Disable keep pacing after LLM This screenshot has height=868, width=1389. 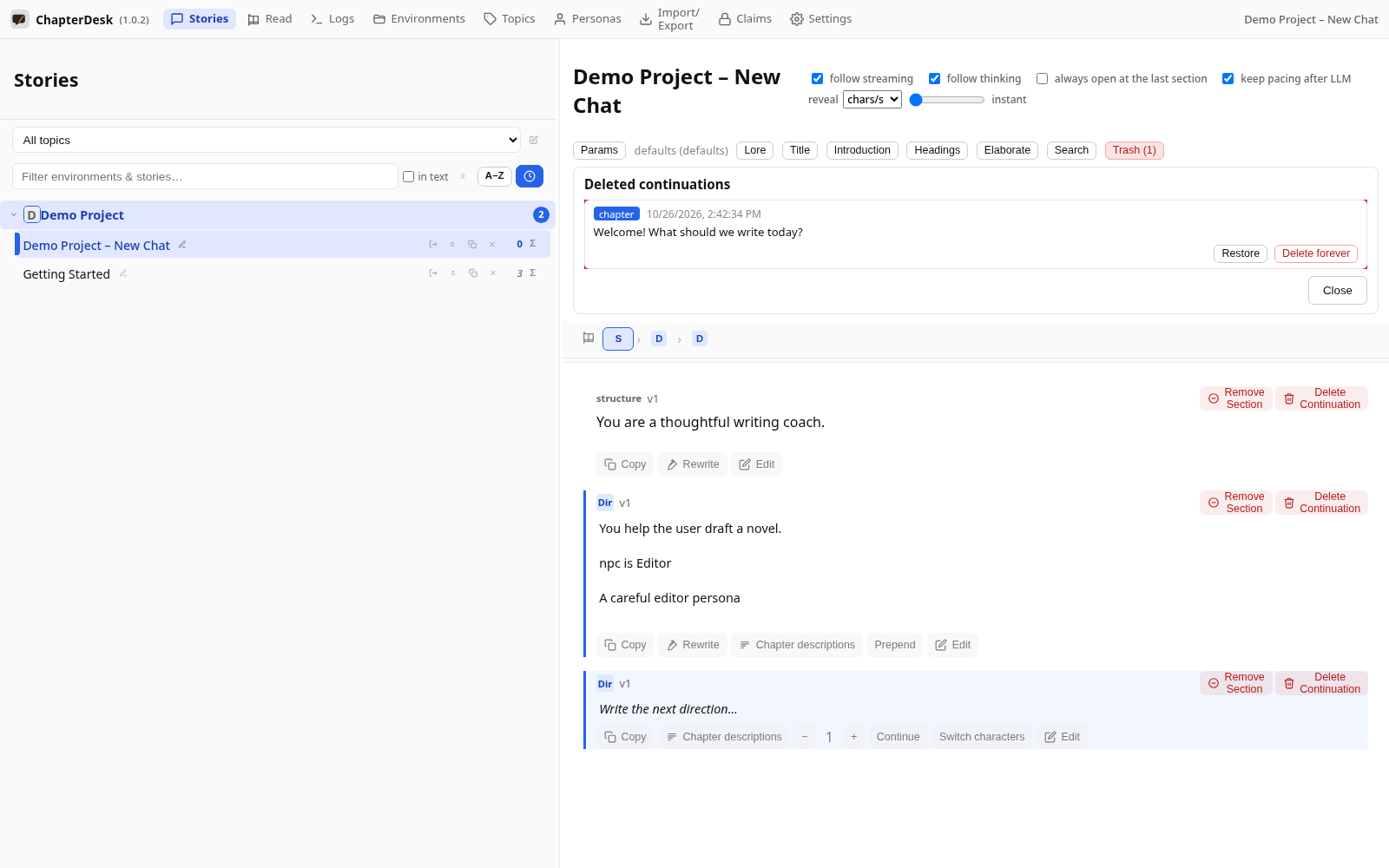(x=1228, y=79)
